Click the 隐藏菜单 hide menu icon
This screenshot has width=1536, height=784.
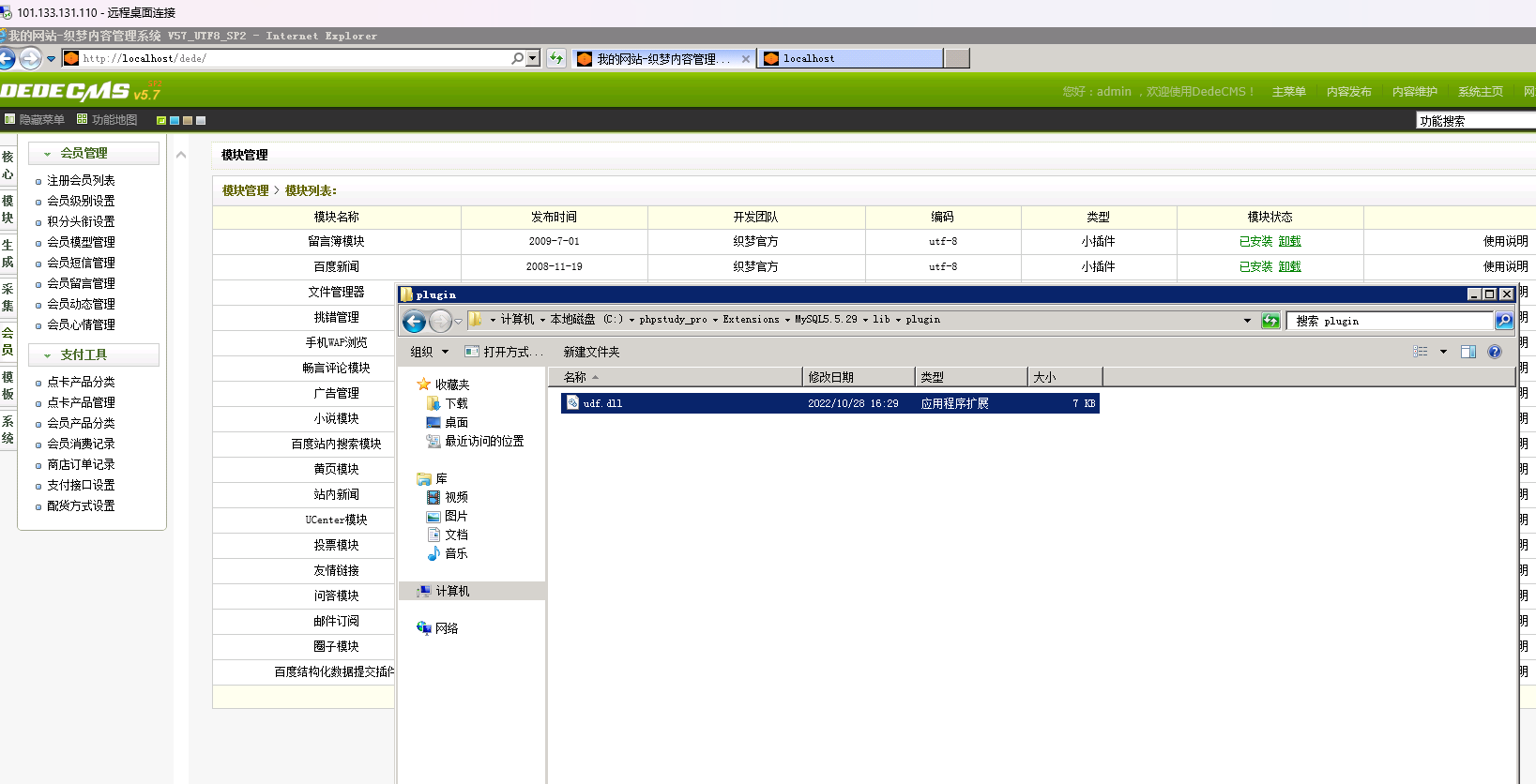(x=10, y=119)
